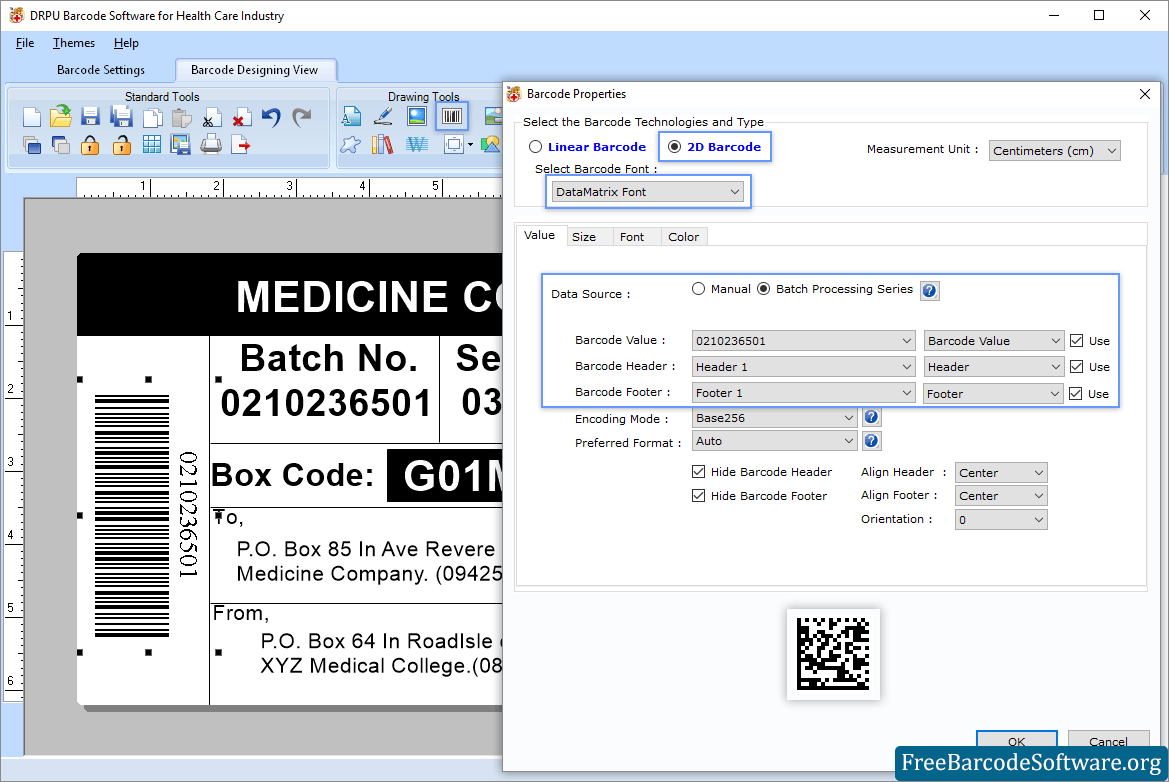Select the Text drawing tool
This screenshot has height=782, width=1169.
[351, 116]
